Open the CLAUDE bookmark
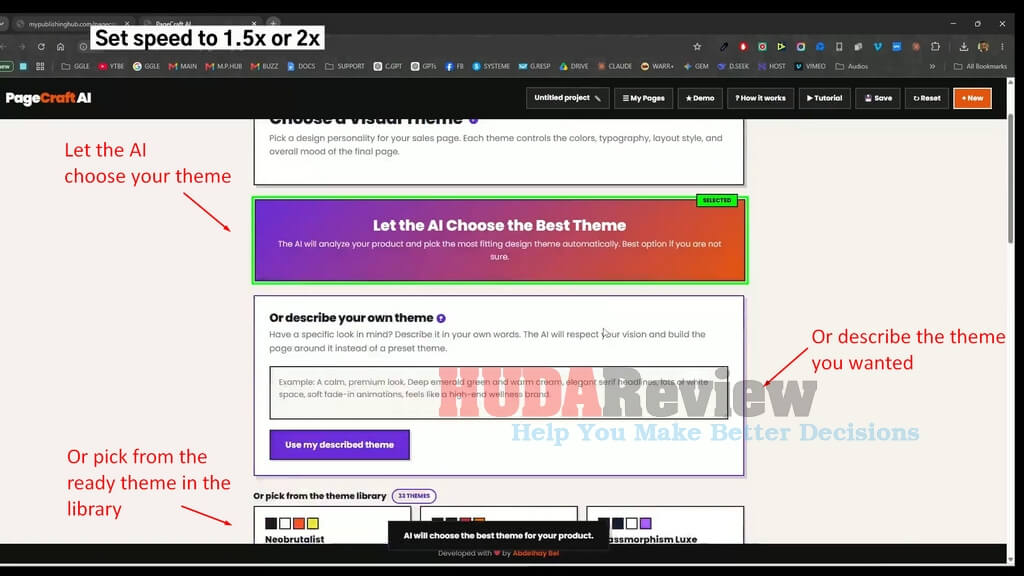Screen dimensions: 1024x576 tap(615, 66)
